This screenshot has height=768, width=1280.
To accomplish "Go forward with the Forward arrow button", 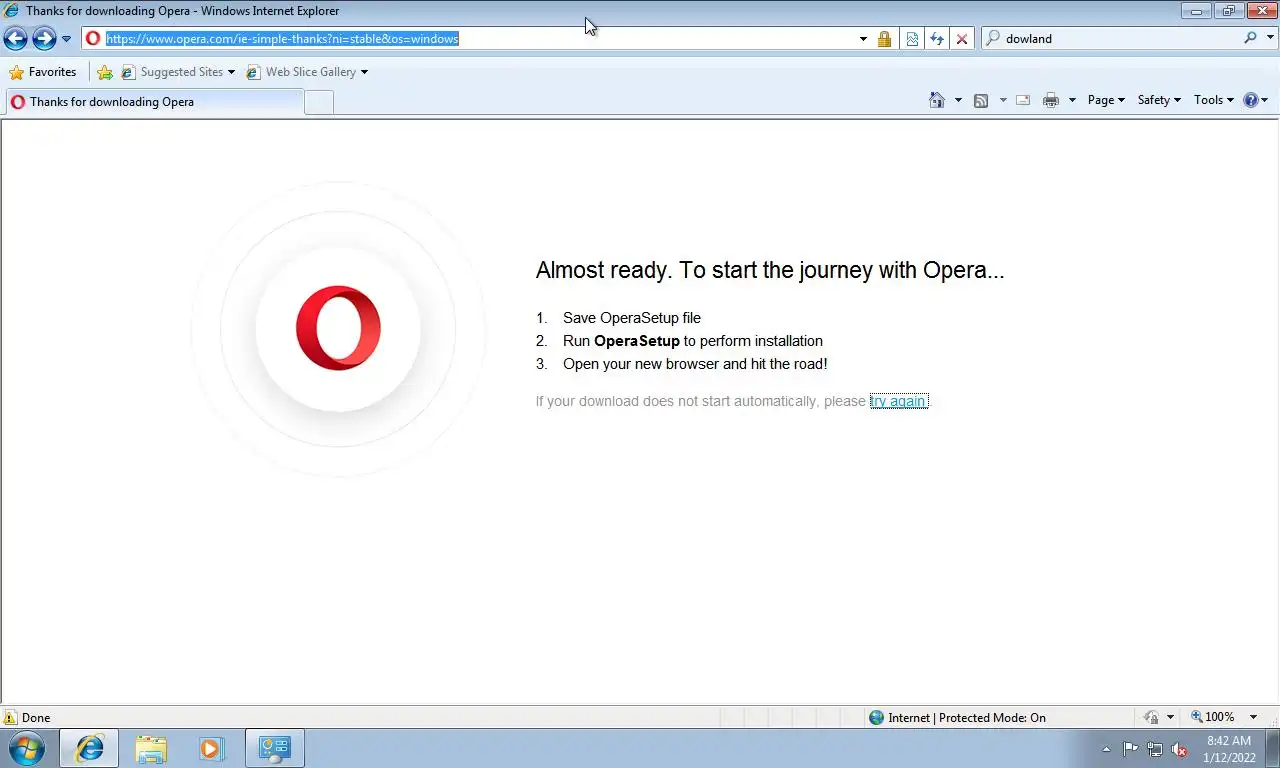I will tap(44, 39).
